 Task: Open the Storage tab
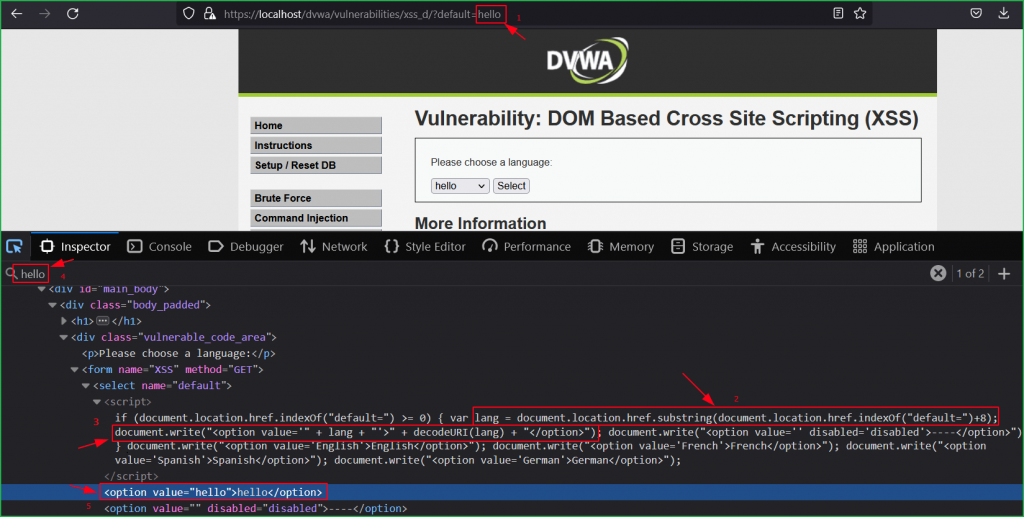[701, 246]
